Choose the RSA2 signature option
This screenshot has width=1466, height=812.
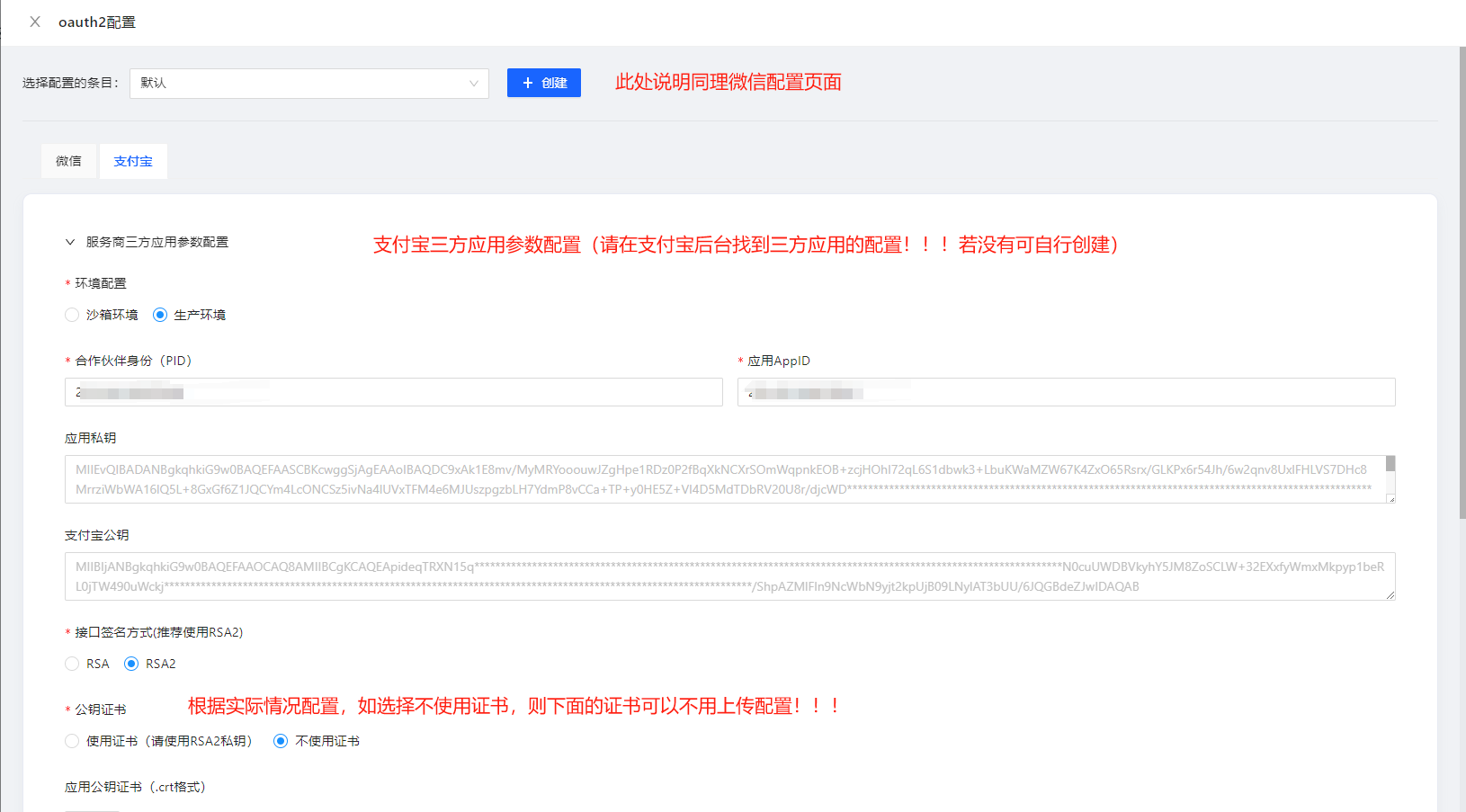coord(131,664)
